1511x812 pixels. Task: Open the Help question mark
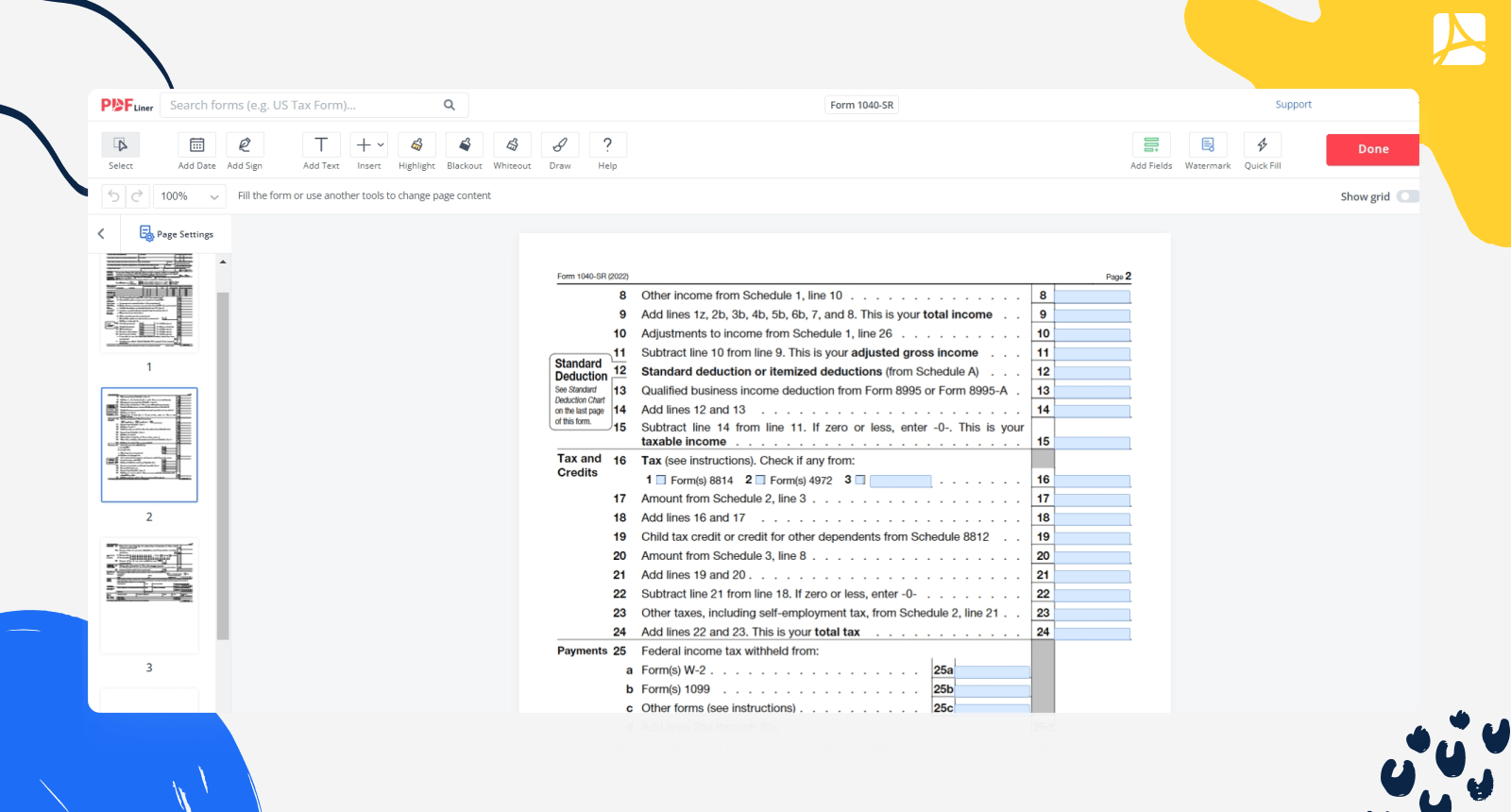(x=607, y=144)
